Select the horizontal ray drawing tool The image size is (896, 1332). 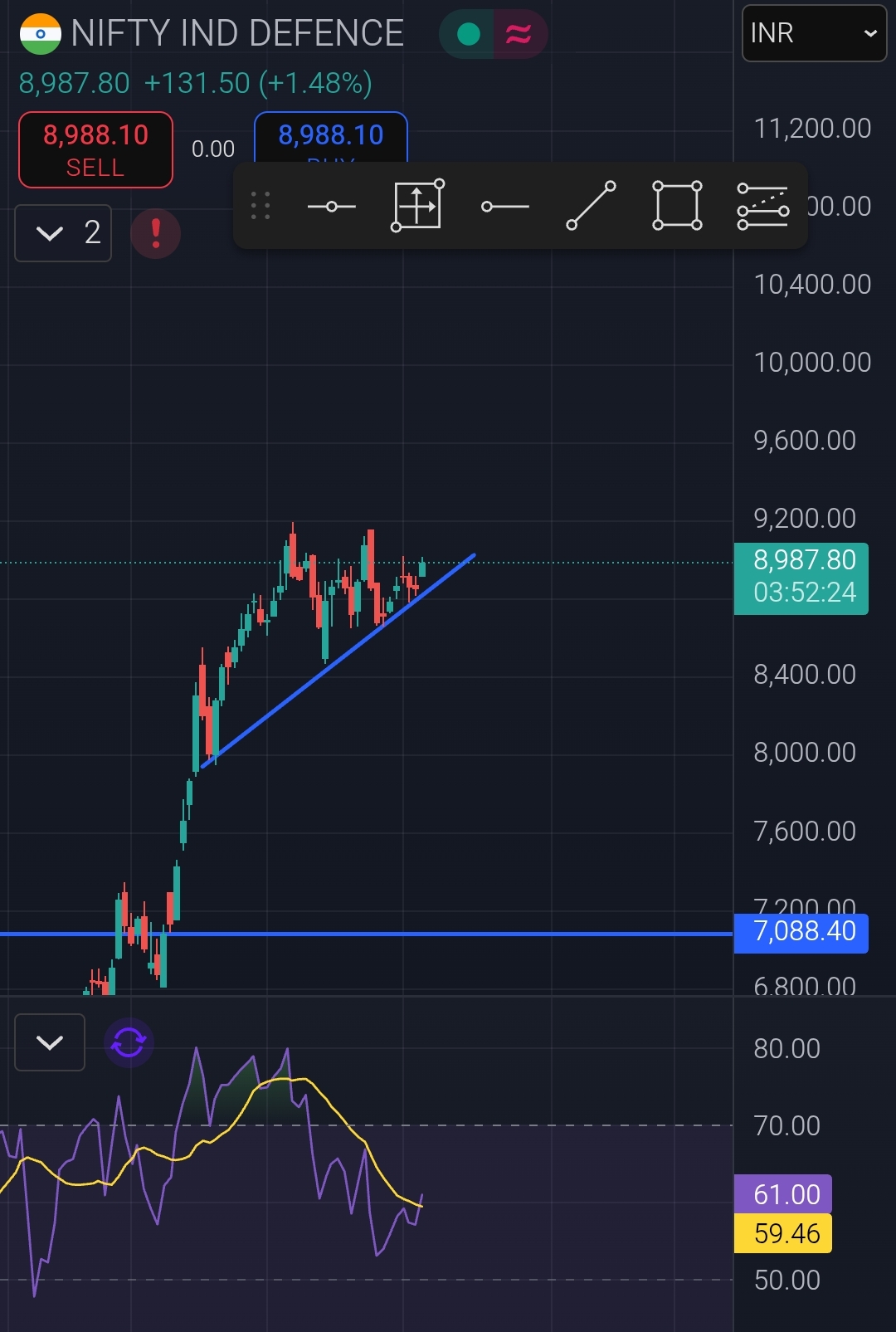504,206
